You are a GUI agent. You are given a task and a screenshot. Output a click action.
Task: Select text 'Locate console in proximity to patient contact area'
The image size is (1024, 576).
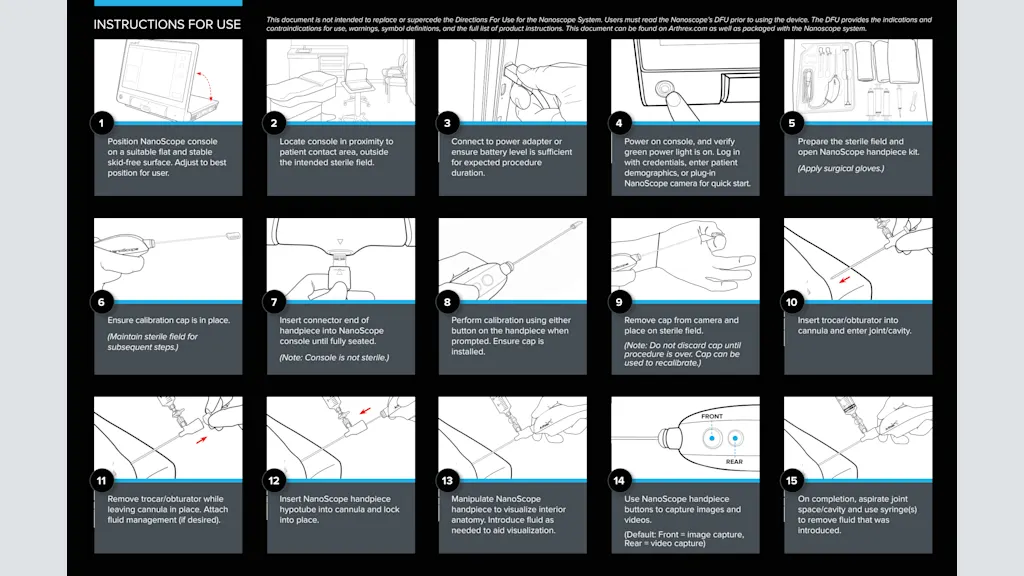[x=336, y=146]
